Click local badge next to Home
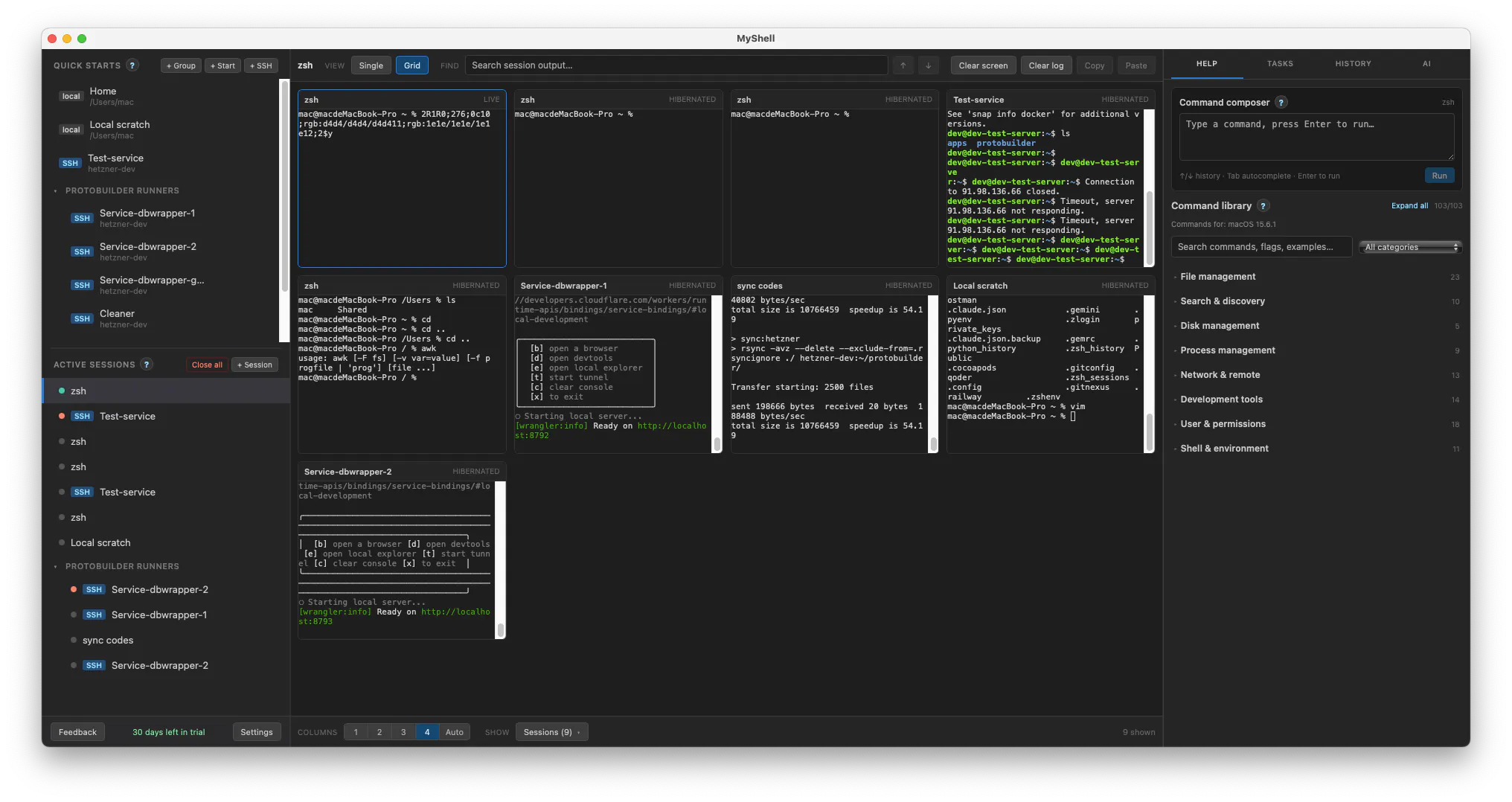This screenshot has height=802, width=1512. (x=71, y=96)
